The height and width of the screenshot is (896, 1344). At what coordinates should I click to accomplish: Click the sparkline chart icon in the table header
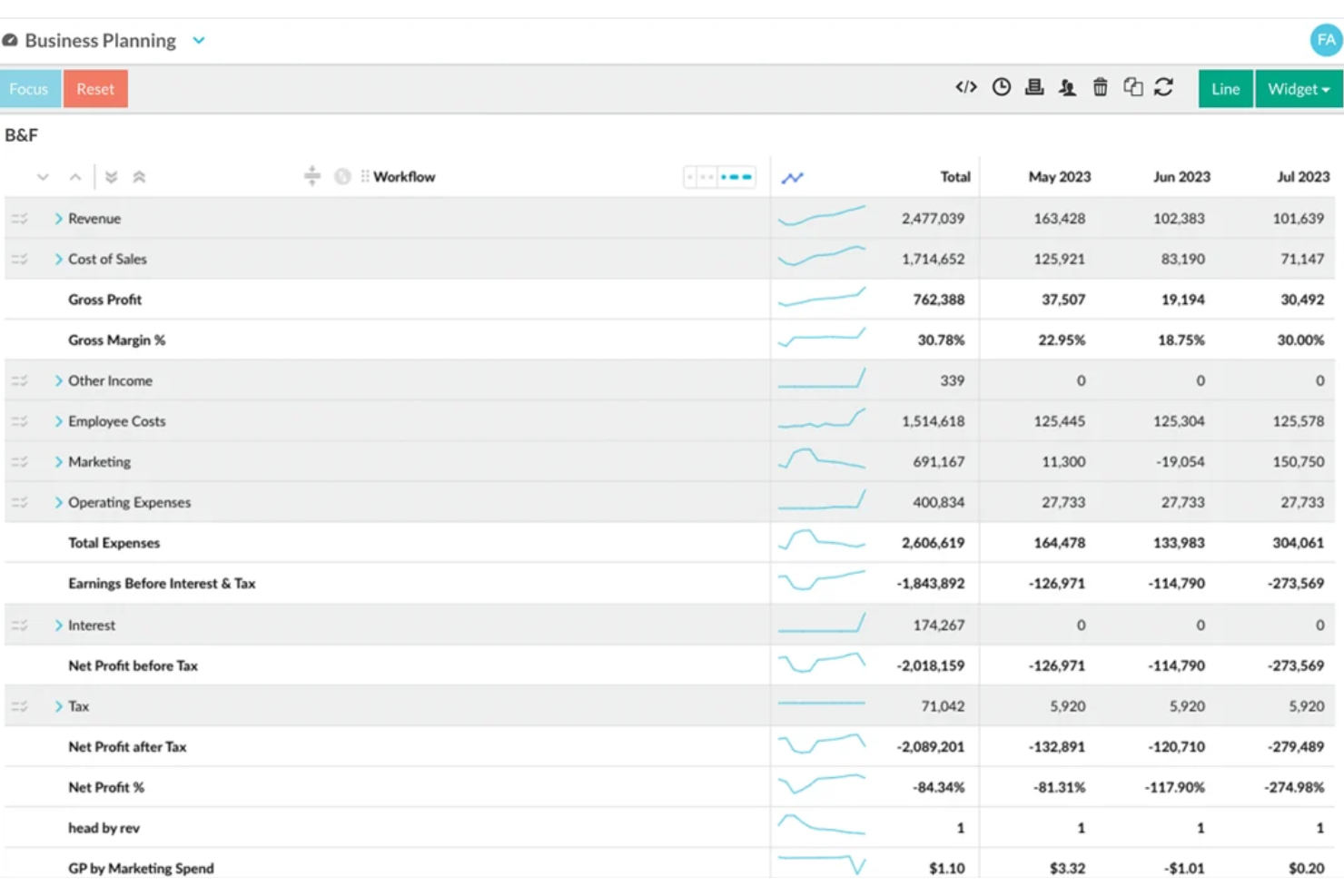792,177
